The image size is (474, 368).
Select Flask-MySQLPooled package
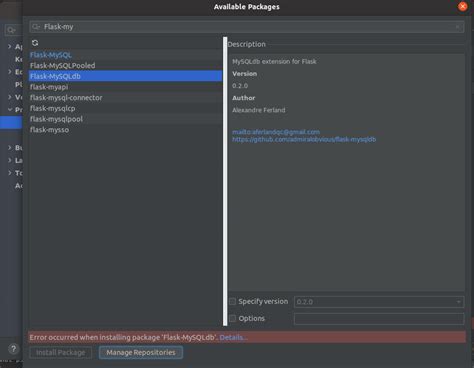[x=125, y=66]
